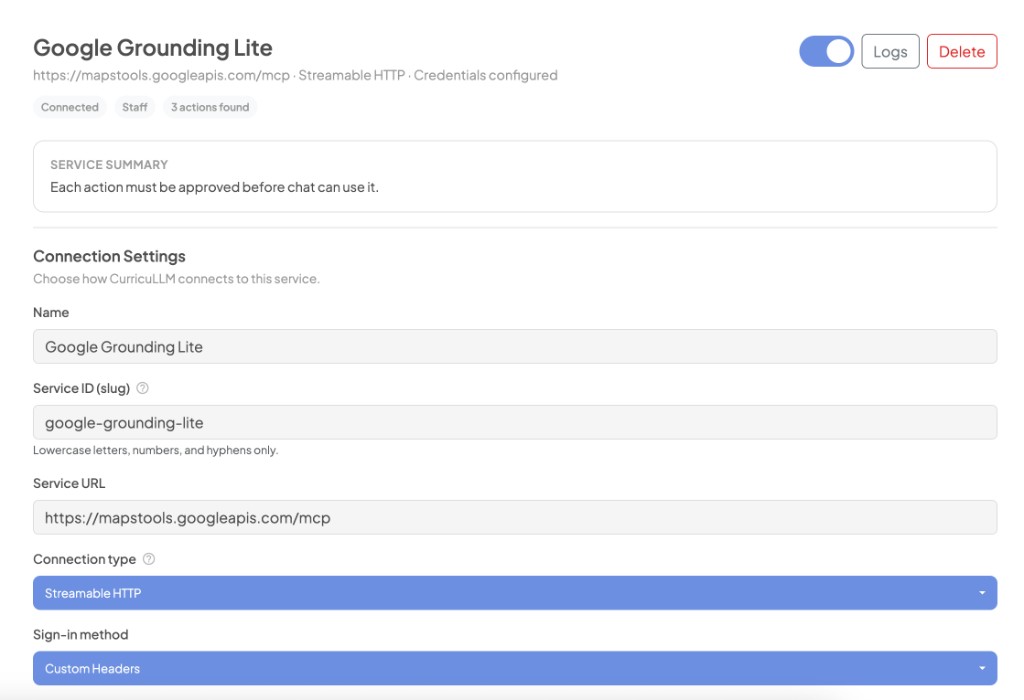Click the help icon beside Service ID (slug)

point(143,388)
